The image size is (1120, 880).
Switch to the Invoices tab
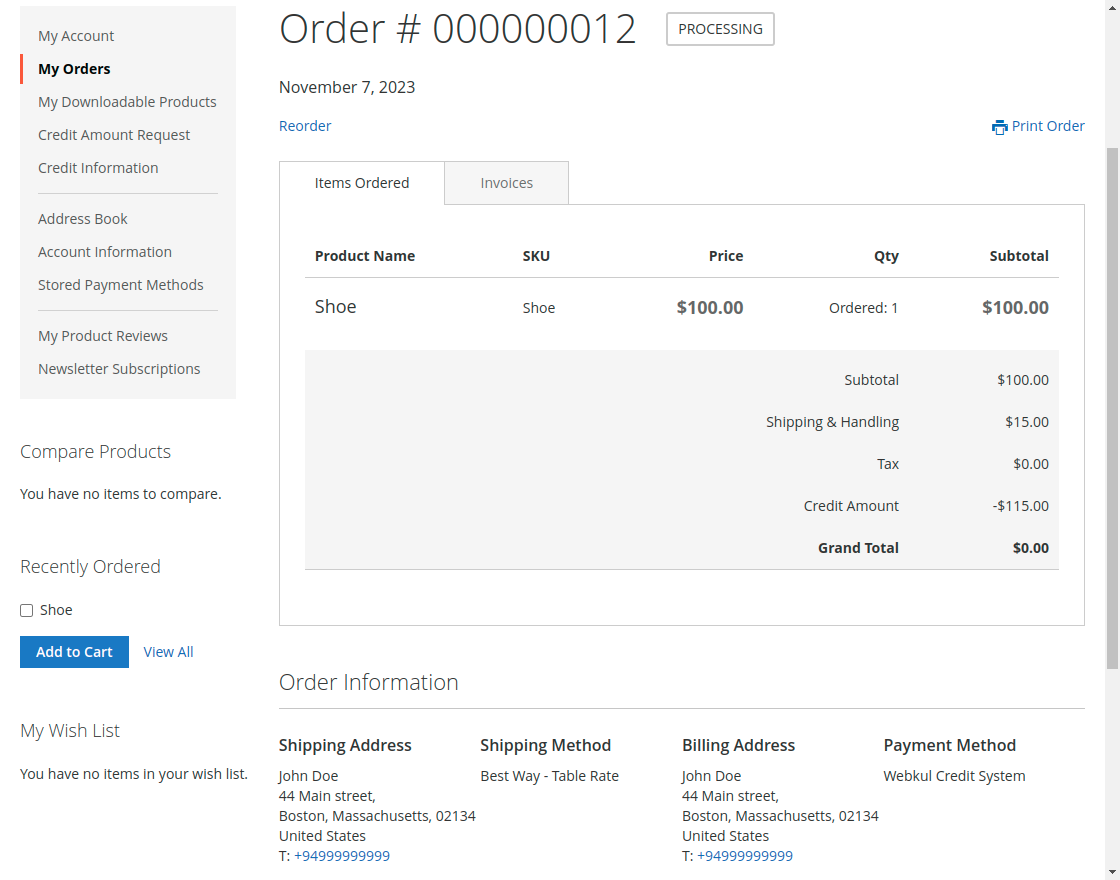point(506,182)
